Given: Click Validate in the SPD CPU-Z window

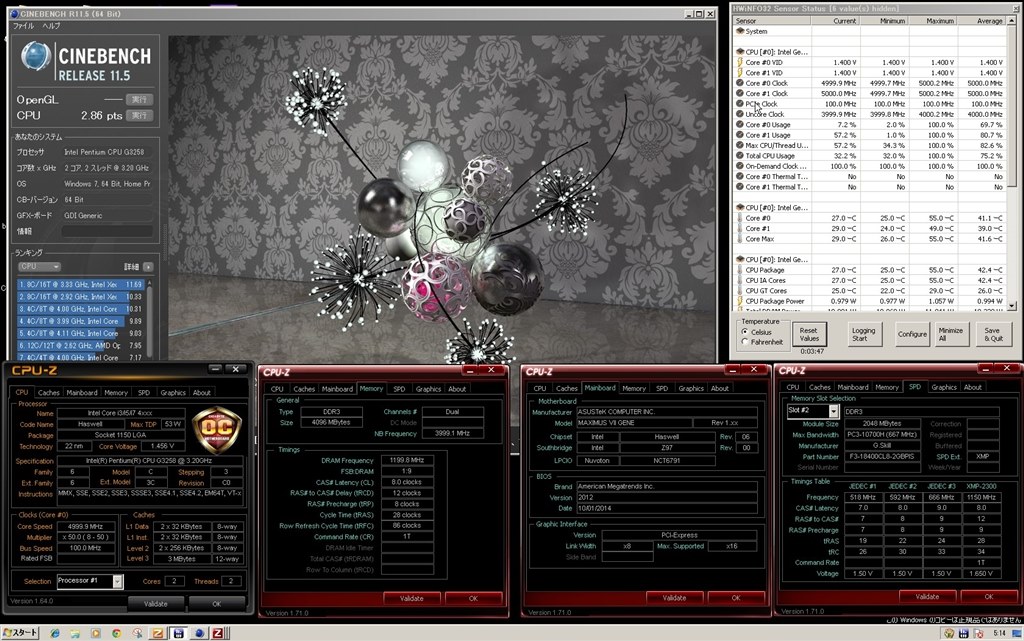Looking at the screenshot, I should pos(927,596).
